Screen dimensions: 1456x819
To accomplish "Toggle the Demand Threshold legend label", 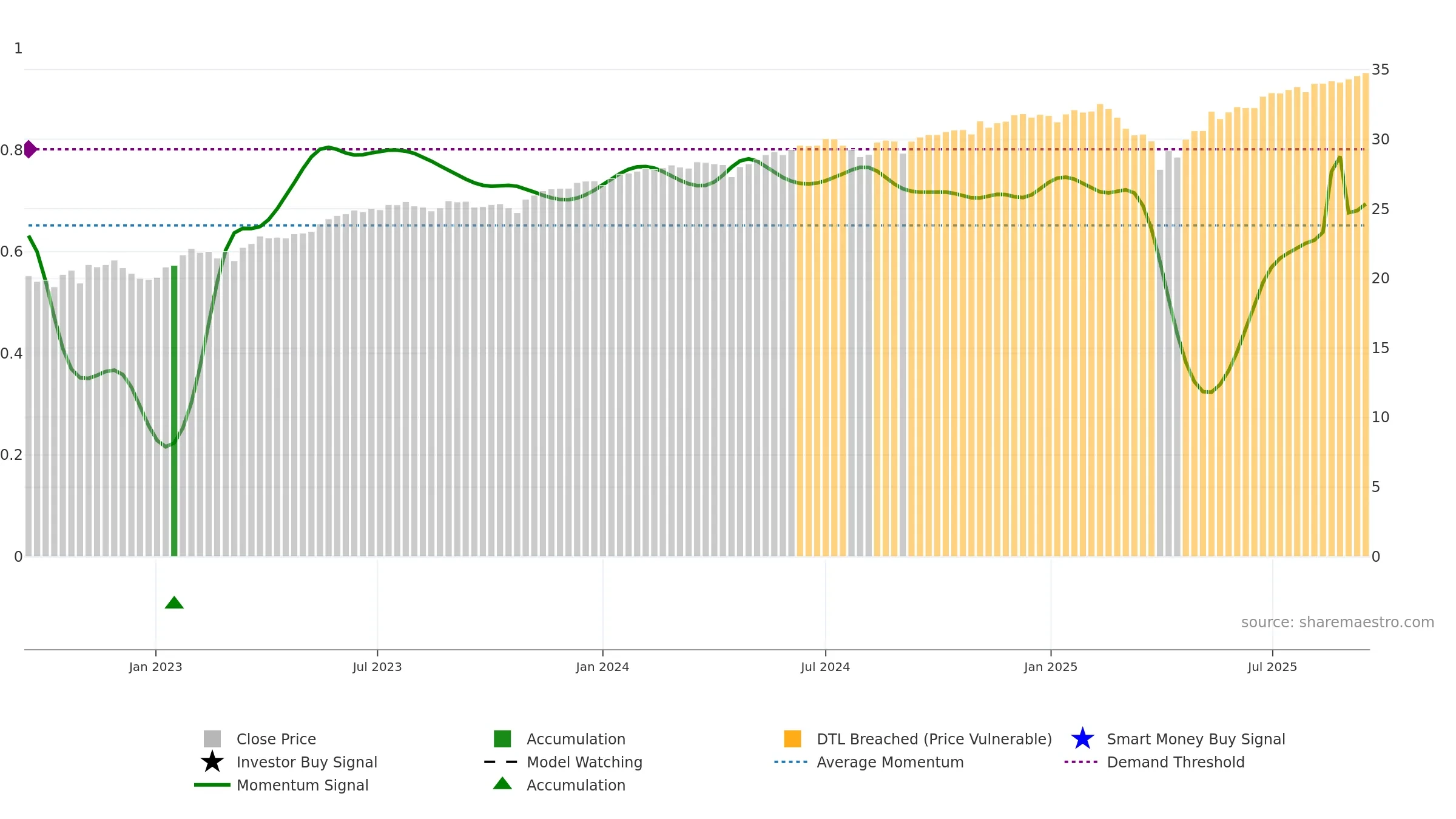I will (x=1176, y=762).
